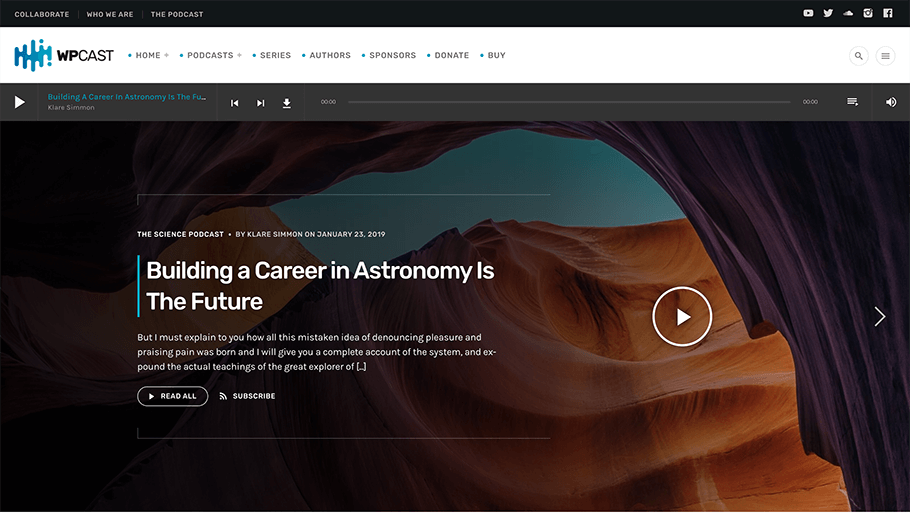Click the RSS icon beside Subscribe
The image size is (910, 513).
pos(223,396)
